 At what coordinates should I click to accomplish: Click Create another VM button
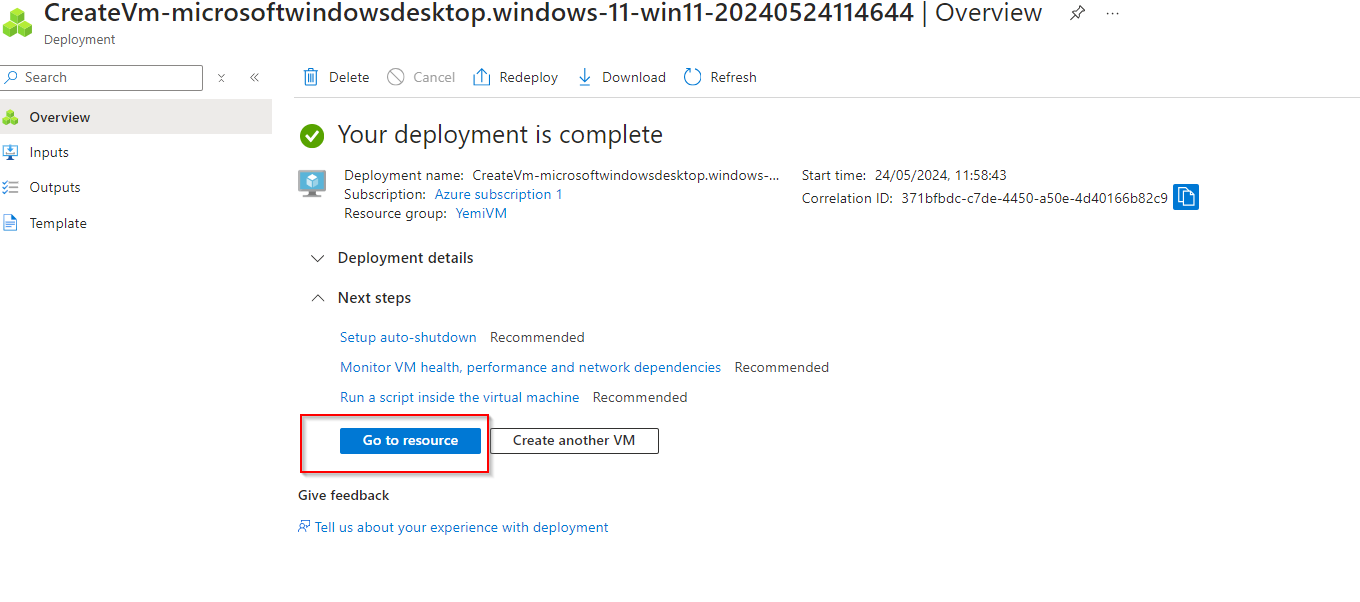point(574,440)
